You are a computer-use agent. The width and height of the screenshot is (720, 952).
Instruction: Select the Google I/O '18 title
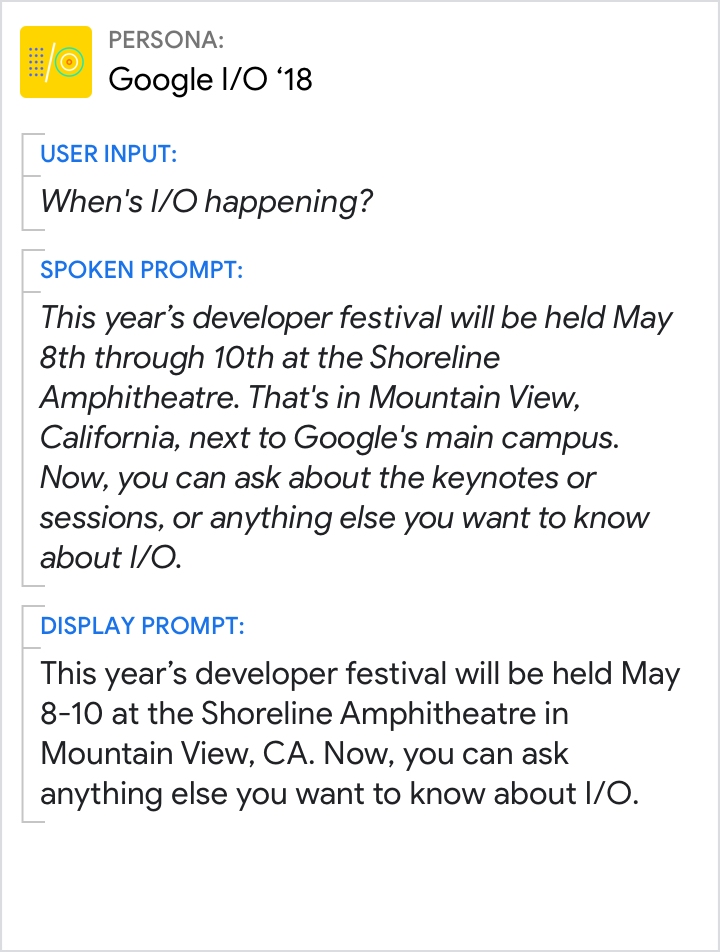coord(210,79)
